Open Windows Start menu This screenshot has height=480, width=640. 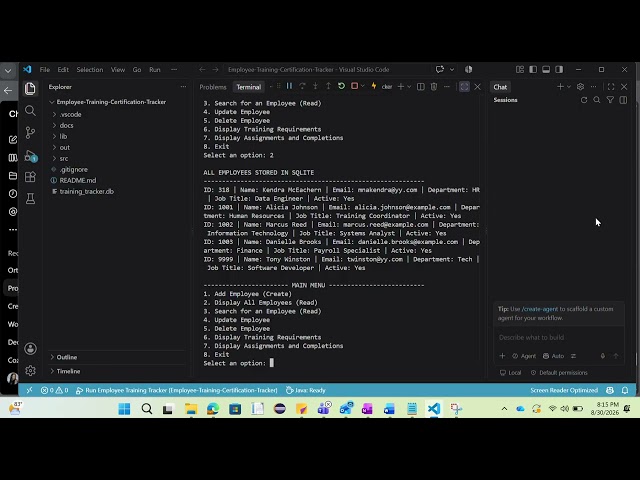point(124,409)
